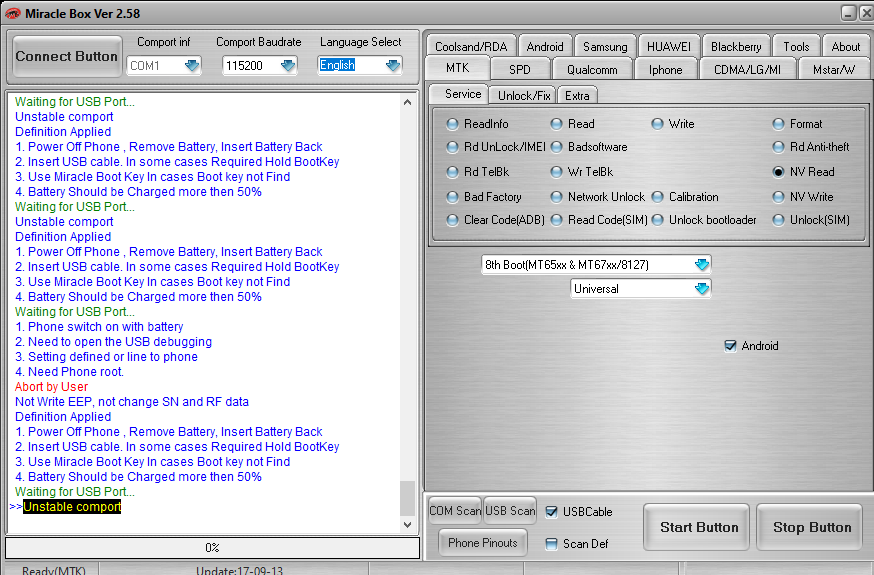The width and height of the screenshot is (874, 575).
Task: Click the Connect Button
Action: click(x=66, y=56)
